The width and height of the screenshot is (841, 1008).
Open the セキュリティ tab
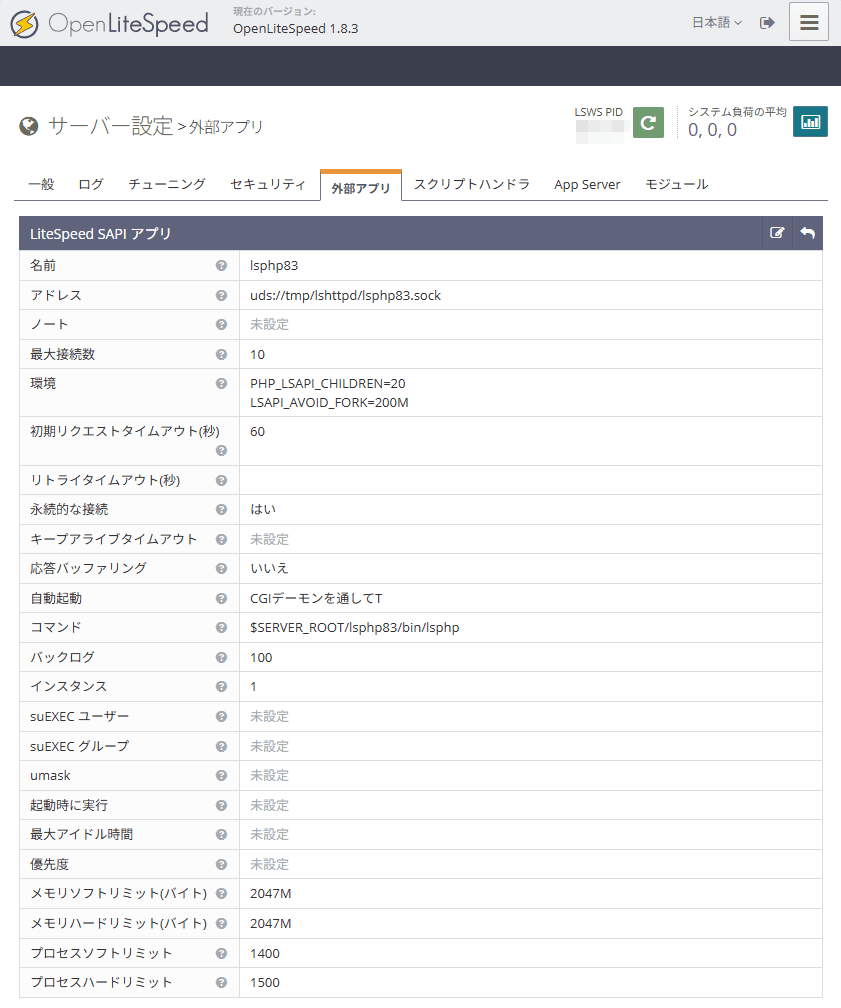click(267, 184)
